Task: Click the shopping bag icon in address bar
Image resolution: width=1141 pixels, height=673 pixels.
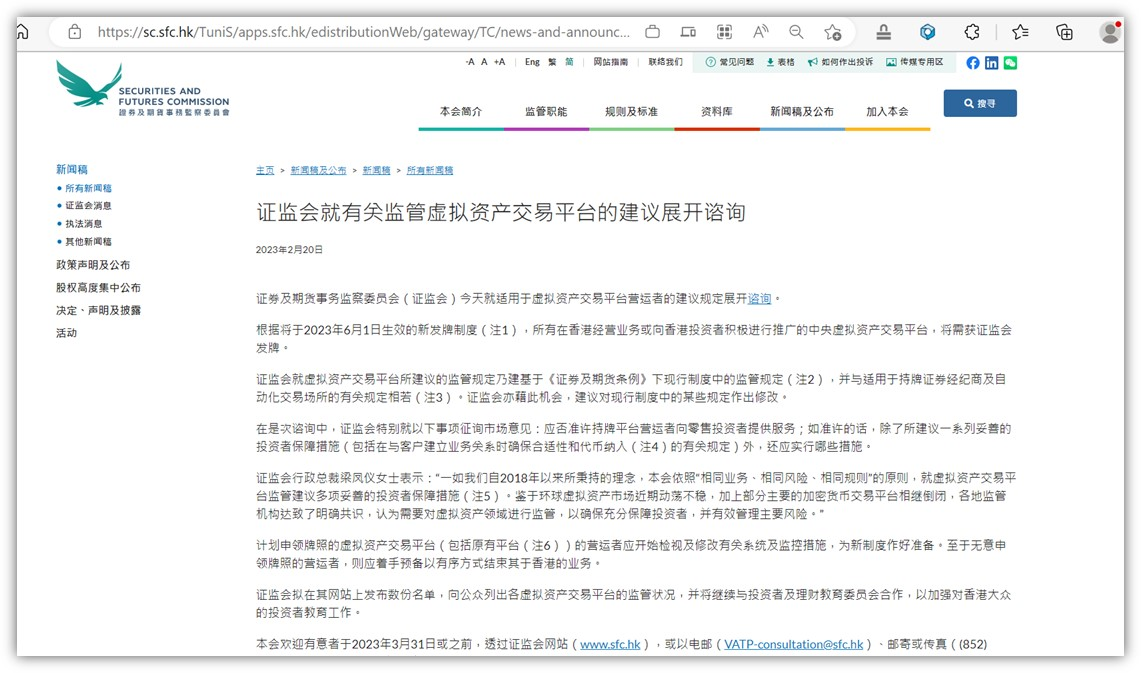Action: pos(653,32)
